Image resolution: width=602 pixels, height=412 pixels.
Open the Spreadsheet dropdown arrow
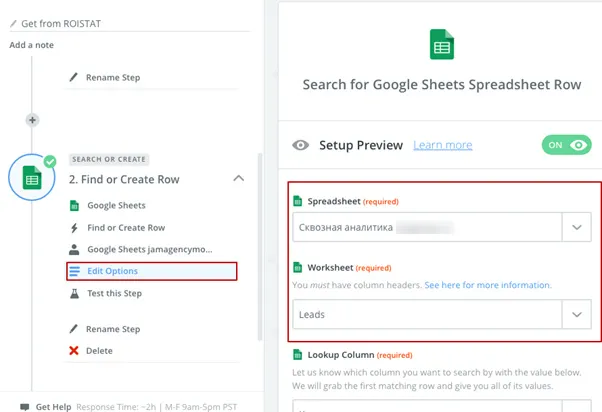(577, 227)
